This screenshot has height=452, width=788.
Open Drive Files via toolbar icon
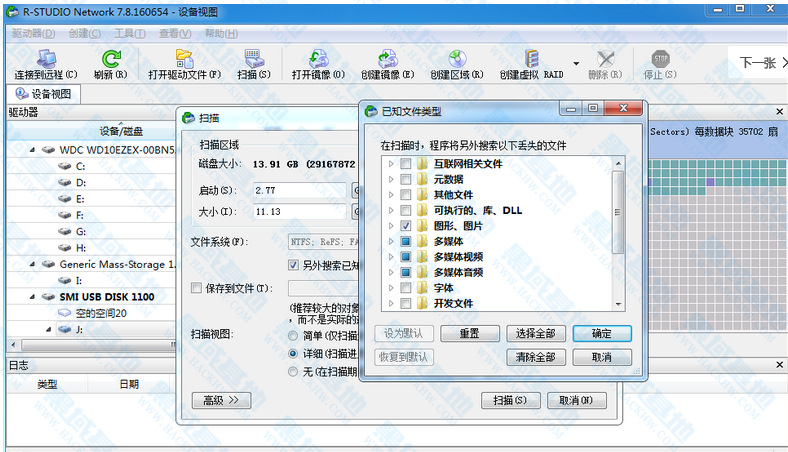(x=184, y=59)
